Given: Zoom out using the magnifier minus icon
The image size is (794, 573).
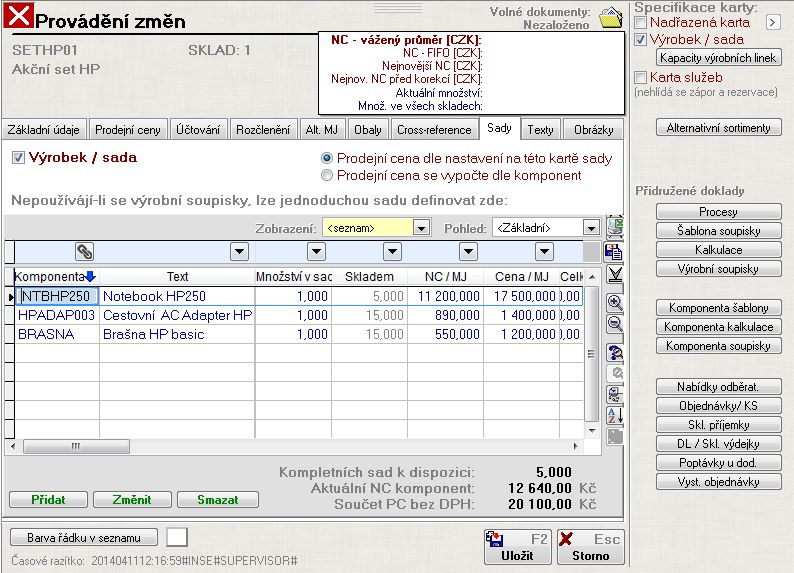Looking at the screenshot, I should 615,323.
